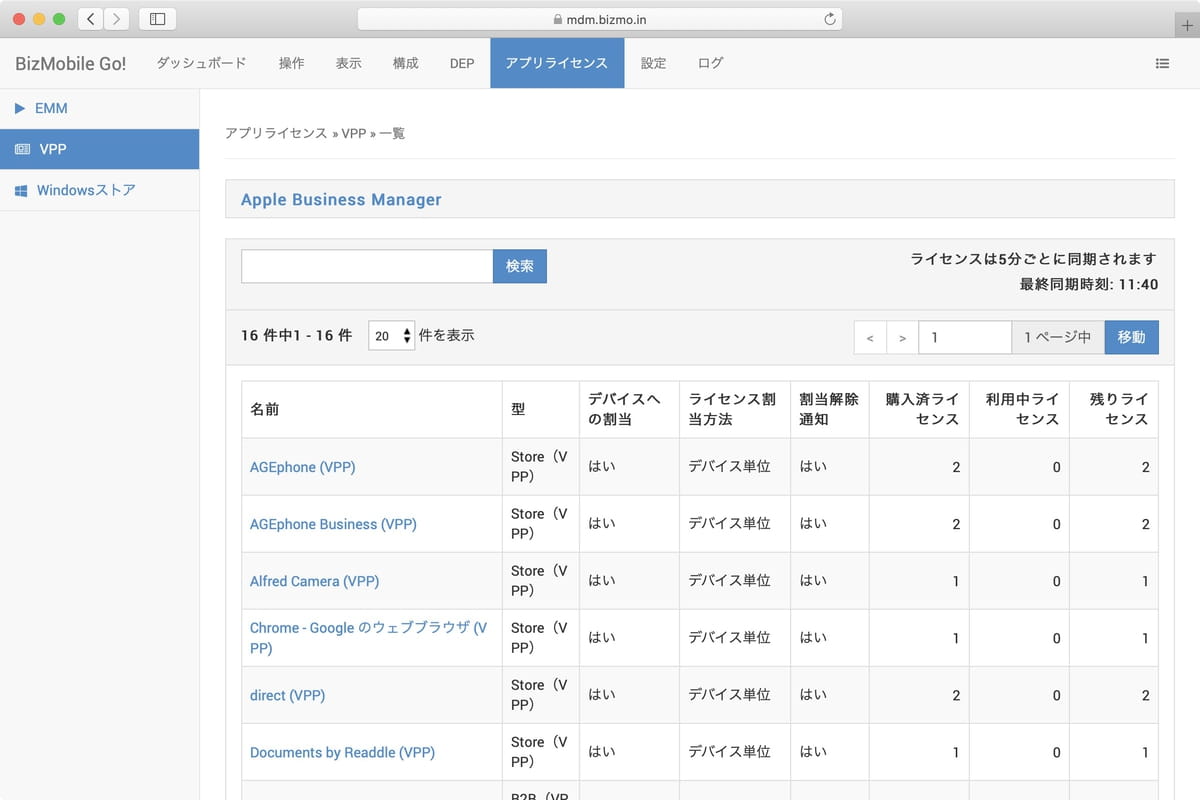Open 表示 menu
This screenshot has width=1200, height=800.
coord(348,63)
